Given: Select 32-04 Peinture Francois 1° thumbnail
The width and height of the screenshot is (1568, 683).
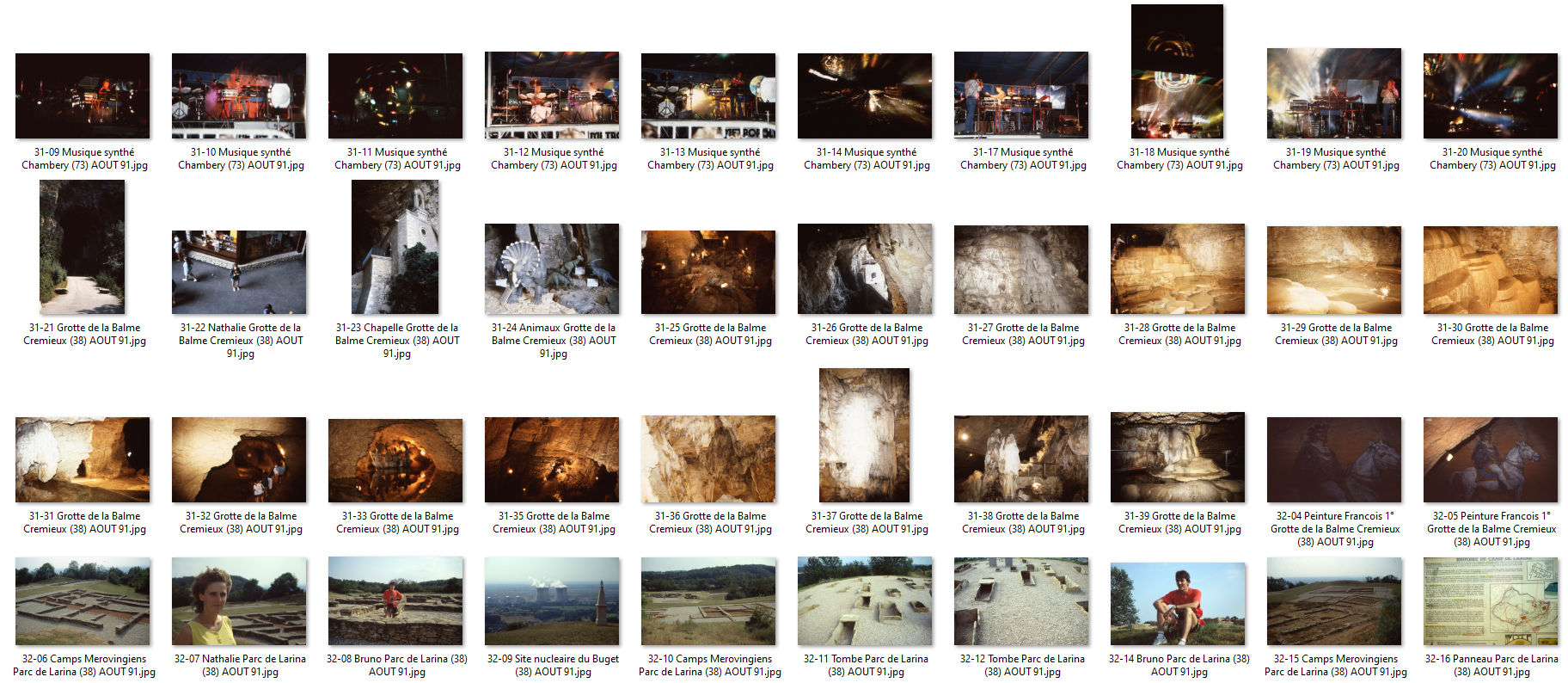Looking at the screenshot, I should click(x=1333, y=459).
